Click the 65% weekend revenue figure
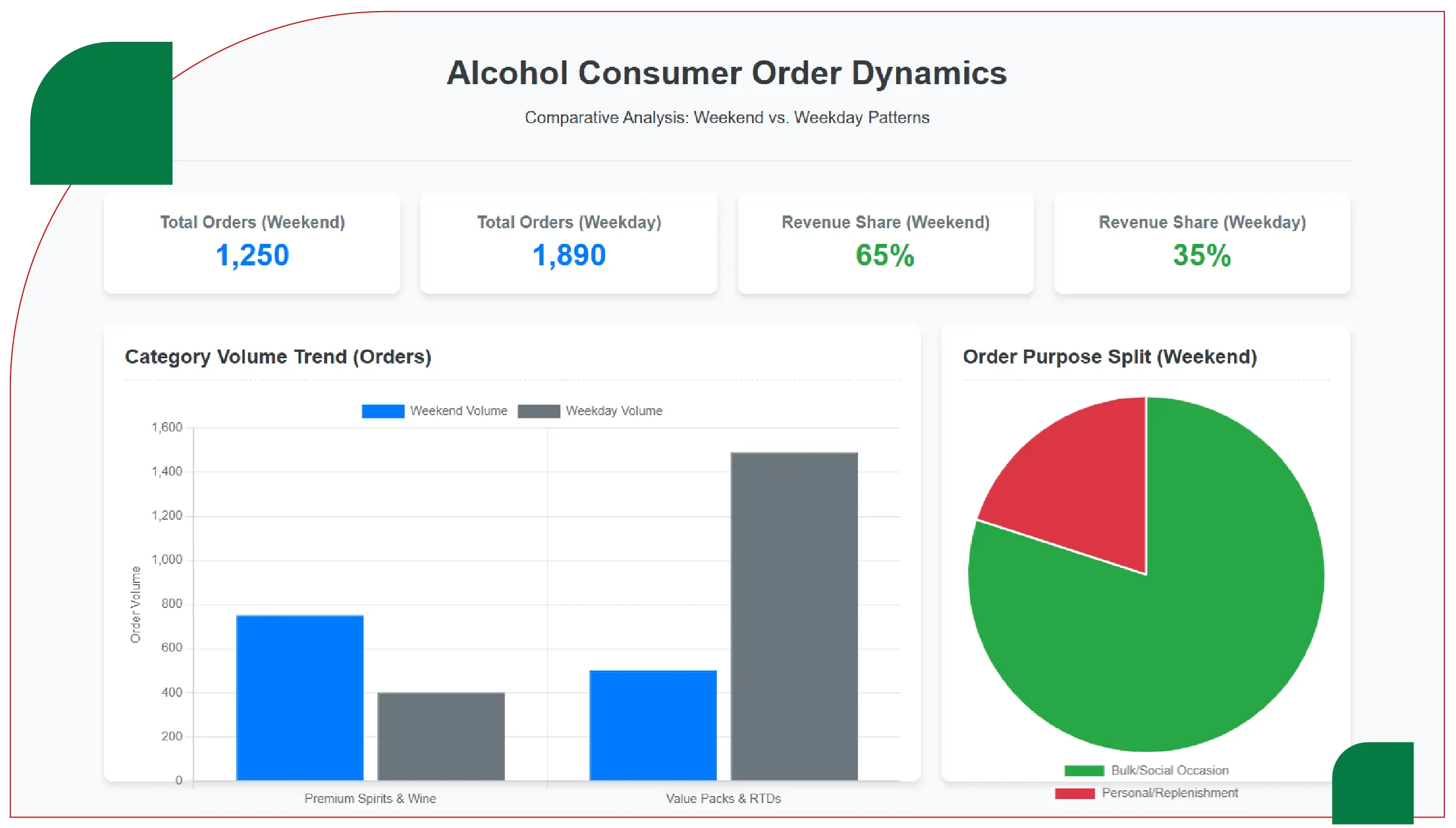1456x828 pixels. point(885,255)
